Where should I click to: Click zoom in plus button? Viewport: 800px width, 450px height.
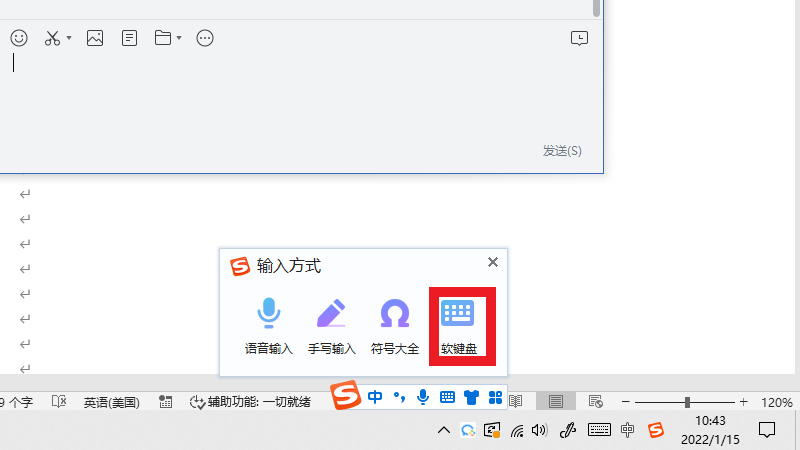(x=743, y=402)
